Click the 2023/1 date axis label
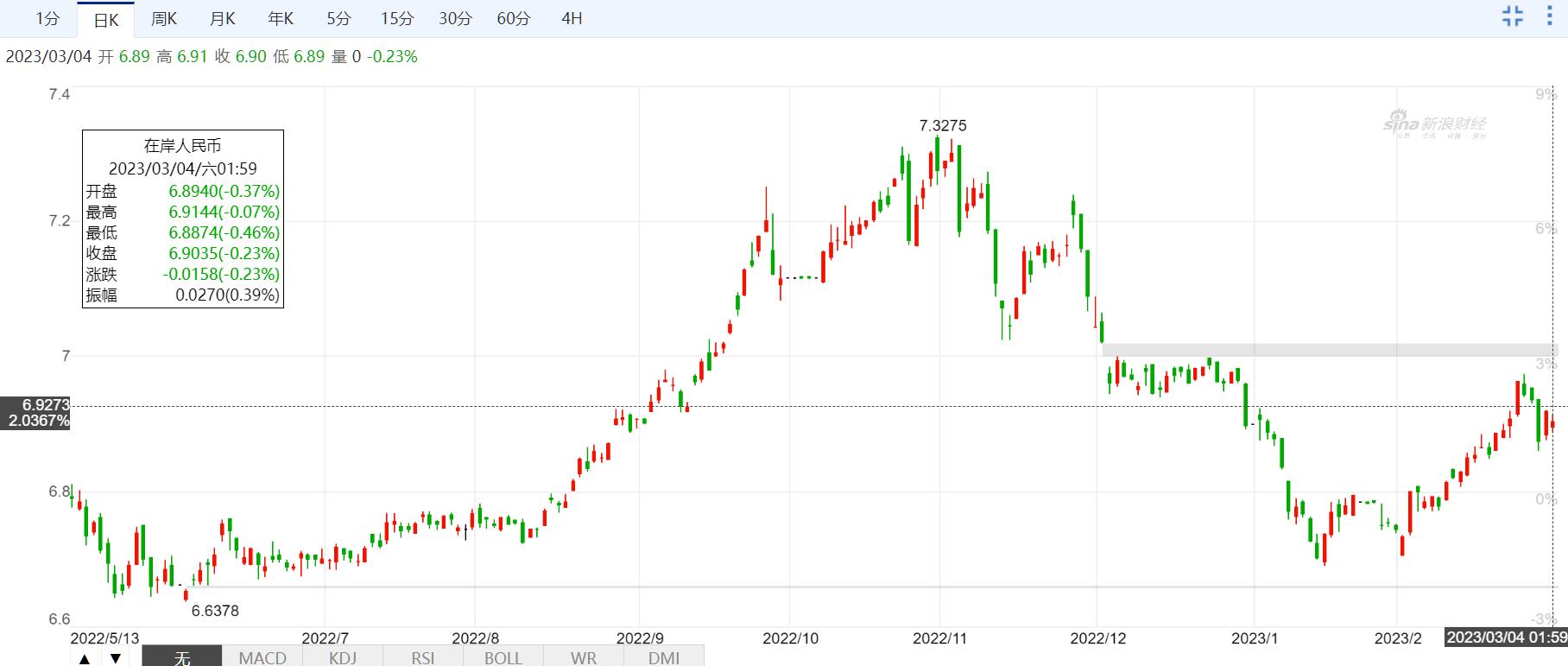Viewport: 1568px width, 666px height. 1255,638
